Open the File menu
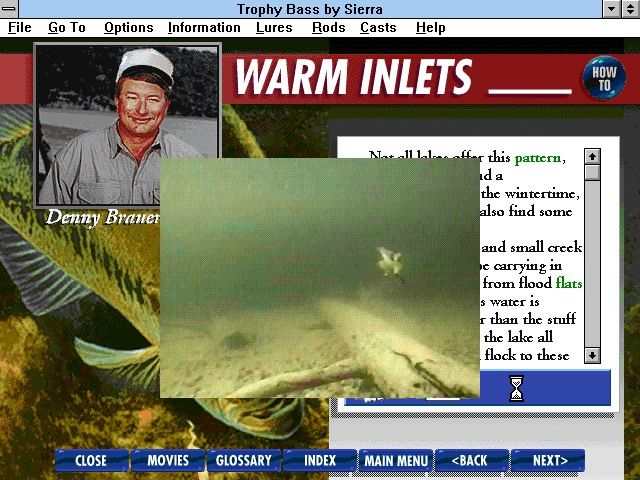Viewport: 640px width, 480px height. tap(20, 27)
